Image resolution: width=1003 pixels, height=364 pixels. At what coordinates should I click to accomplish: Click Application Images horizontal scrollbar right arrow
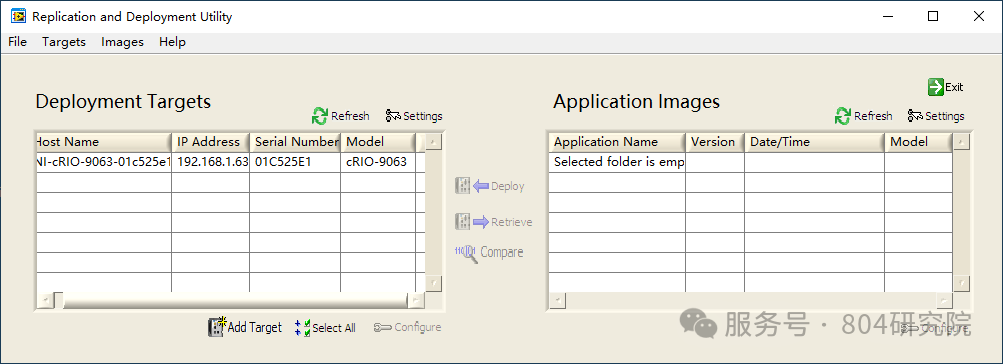(x=944, y=300)
